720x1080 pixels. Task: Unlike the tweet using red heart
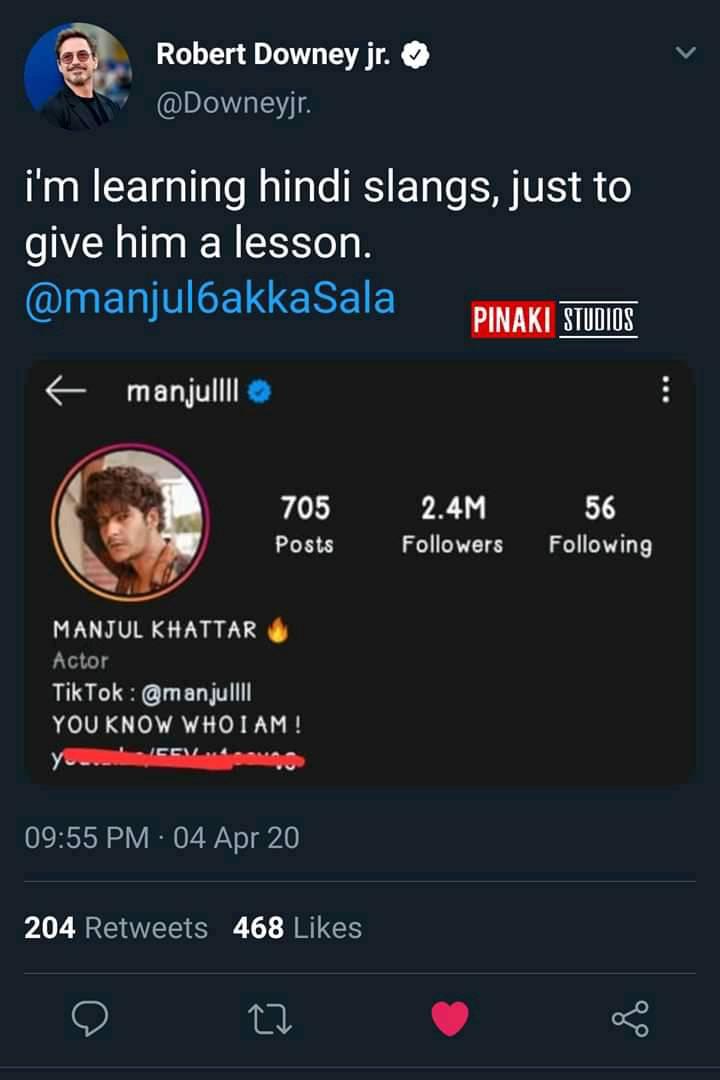(450, 1019)
